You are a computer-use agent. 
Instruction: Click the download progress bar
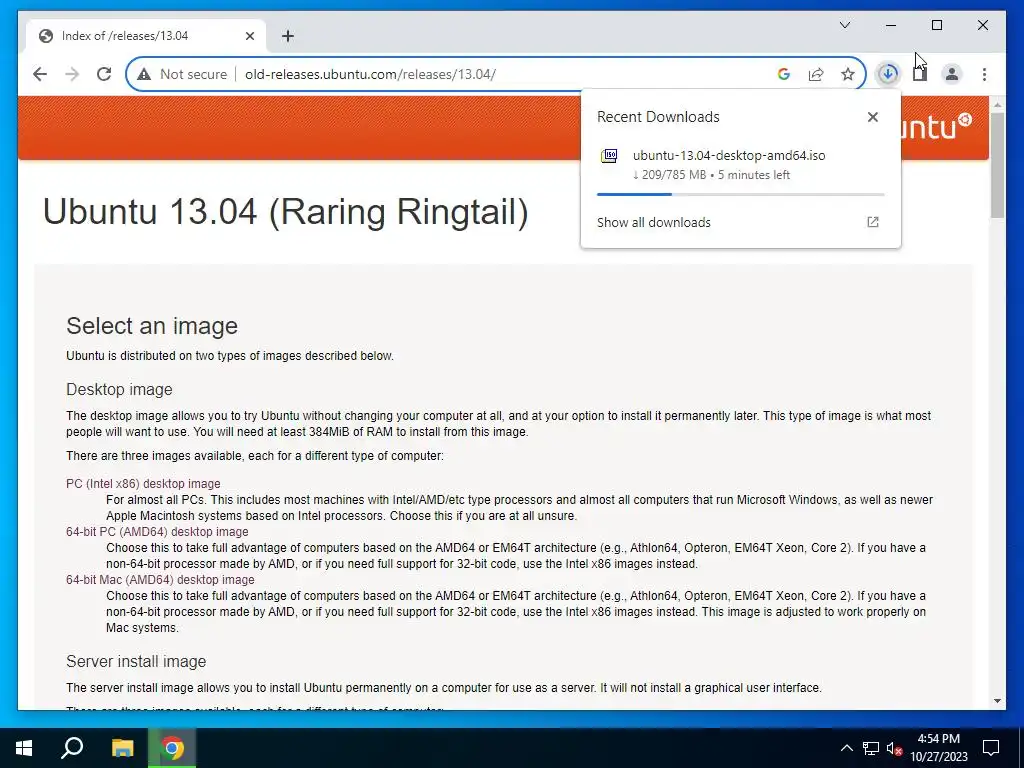coord(741,194)
